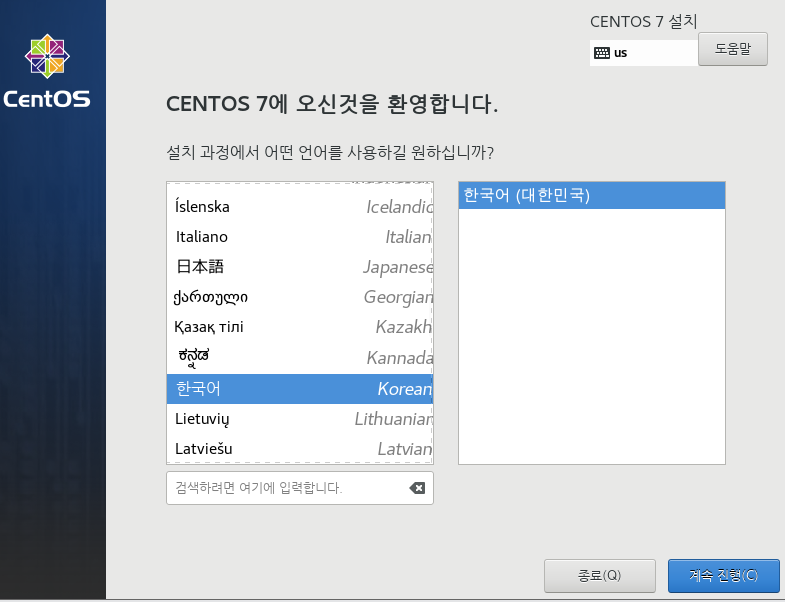Select Italiano language row
Screen dimensions: 785x602
click(x=300, y=237)
